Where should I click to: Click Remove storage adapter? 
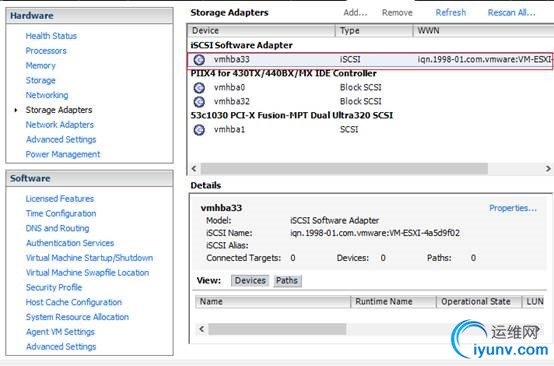click(397, 13)
